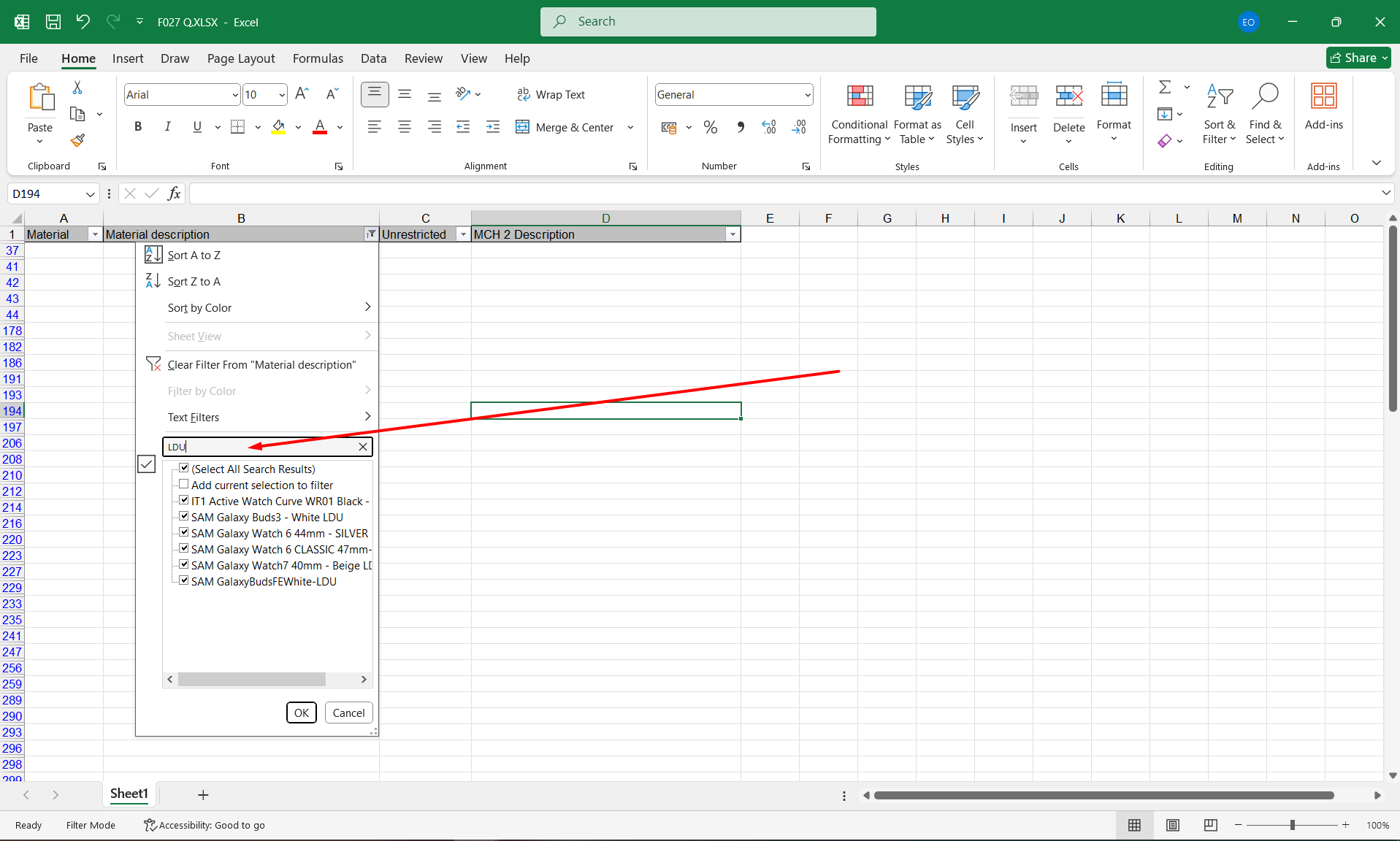This screenshot has height=841, width=1400.
Task: Open the Page Layout ribbon tab
Action: click(x=240, y=58)
